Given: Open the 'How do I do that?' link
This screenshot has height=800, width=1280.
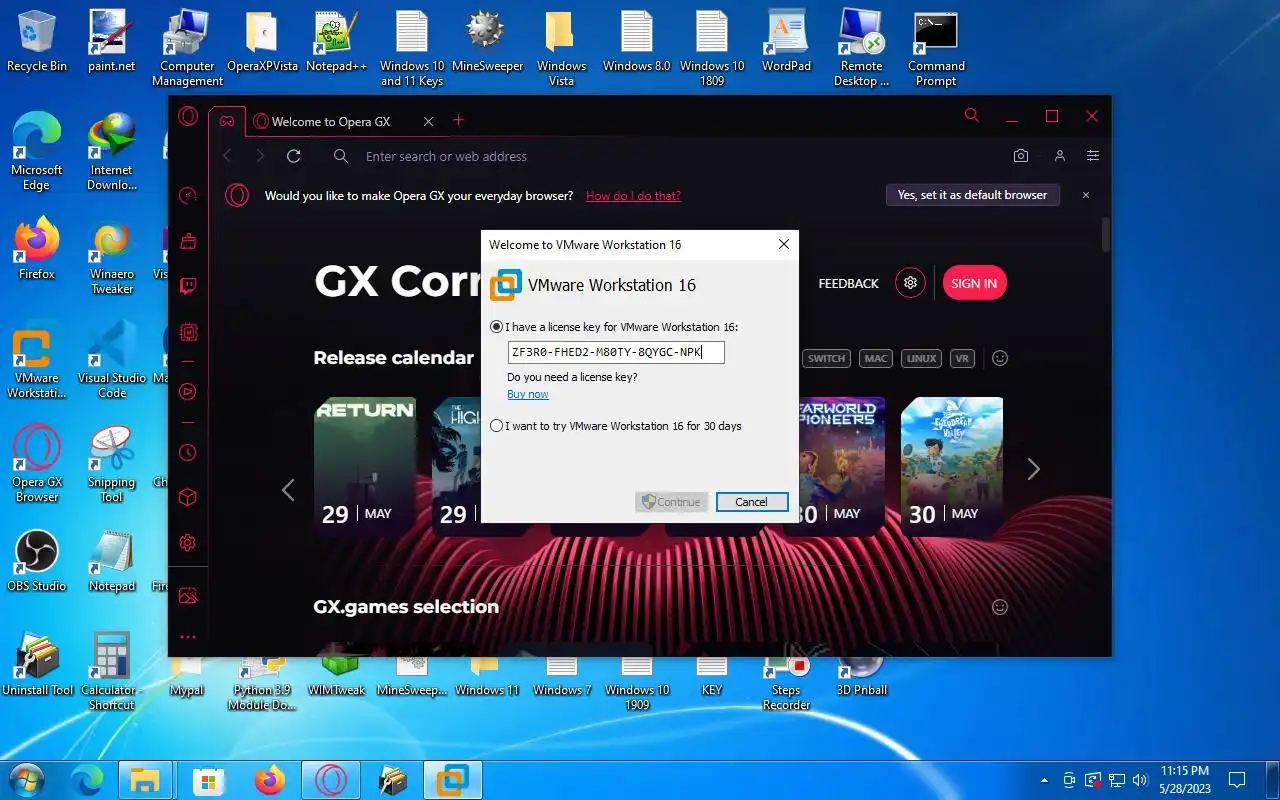Looking at the screenshot, I should (x=633, y=196).
